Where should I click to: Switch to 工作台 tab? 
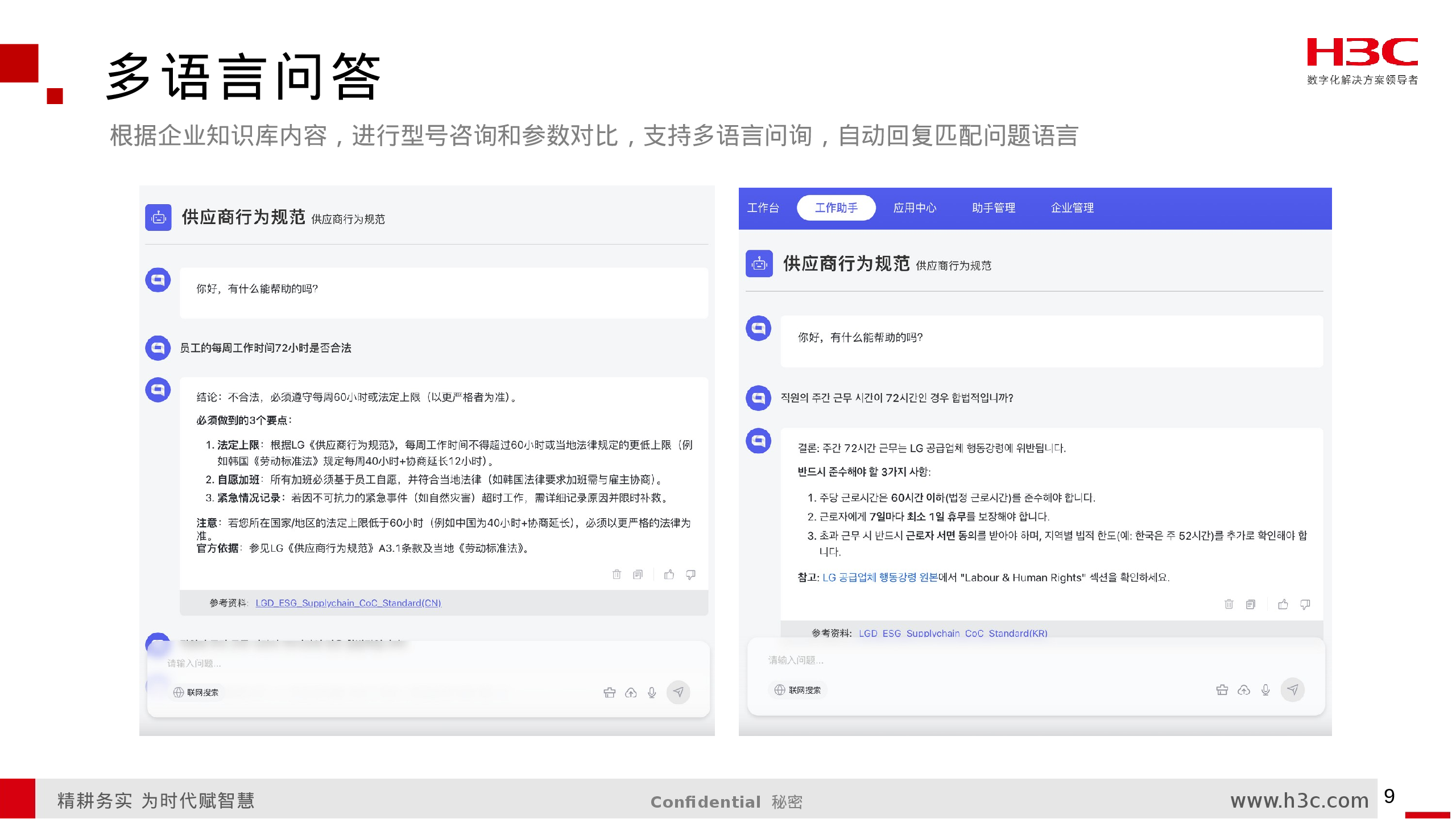[763, 208]
